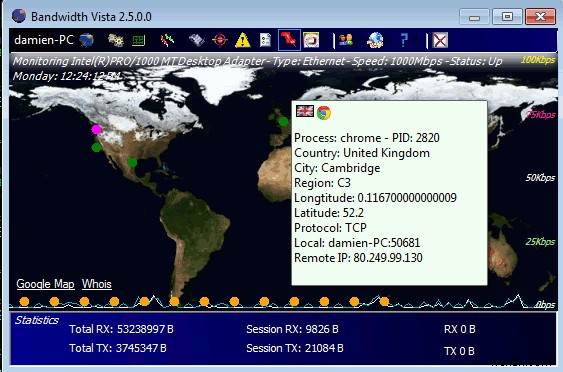Image resolution: width=563 pixels, height=372 pixels.
Task: Click the Bandwidth Vista title bar globe icon
Action: tap(19, 16)
